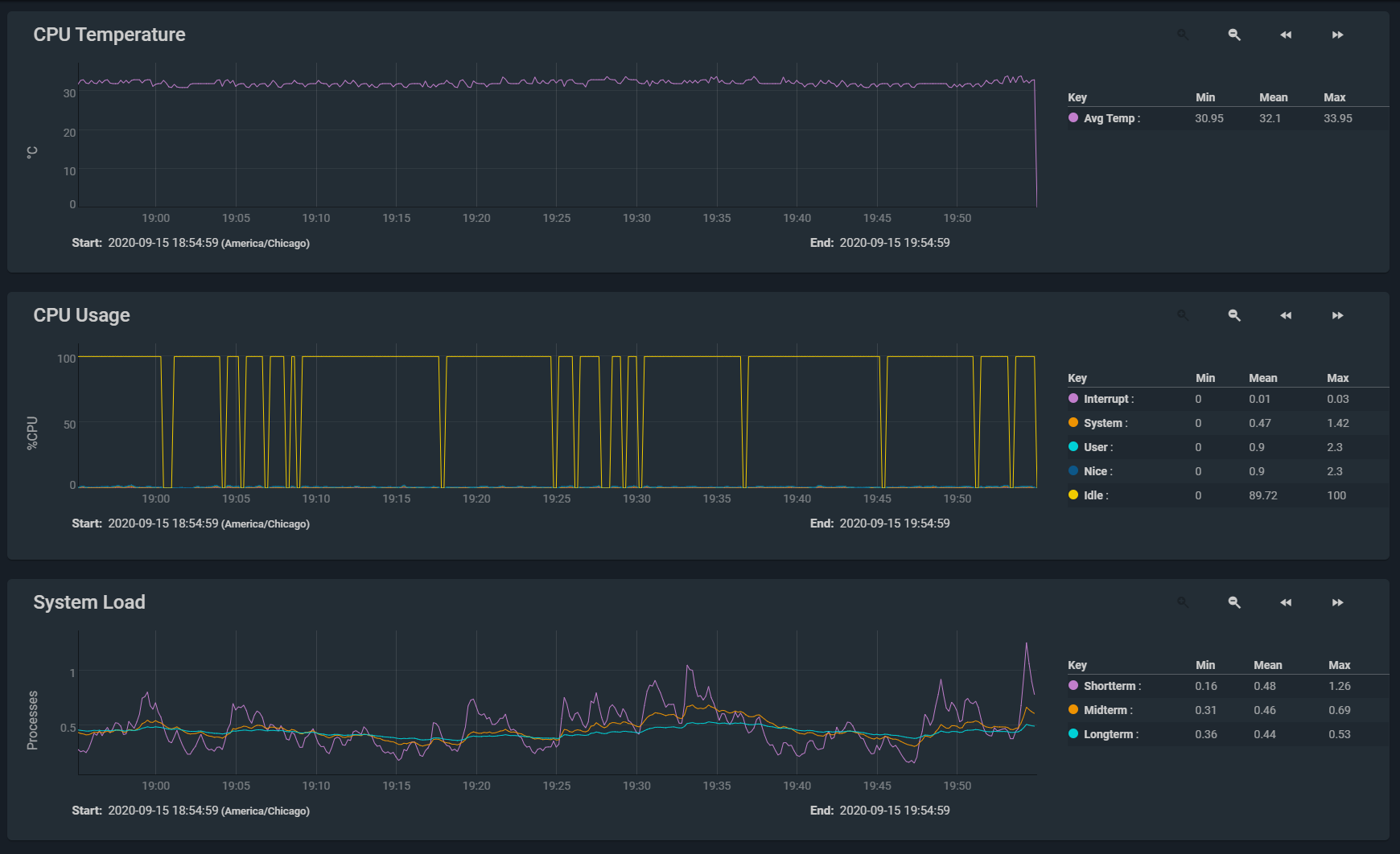Zoom out the CPU Temperature chart

1233,35
